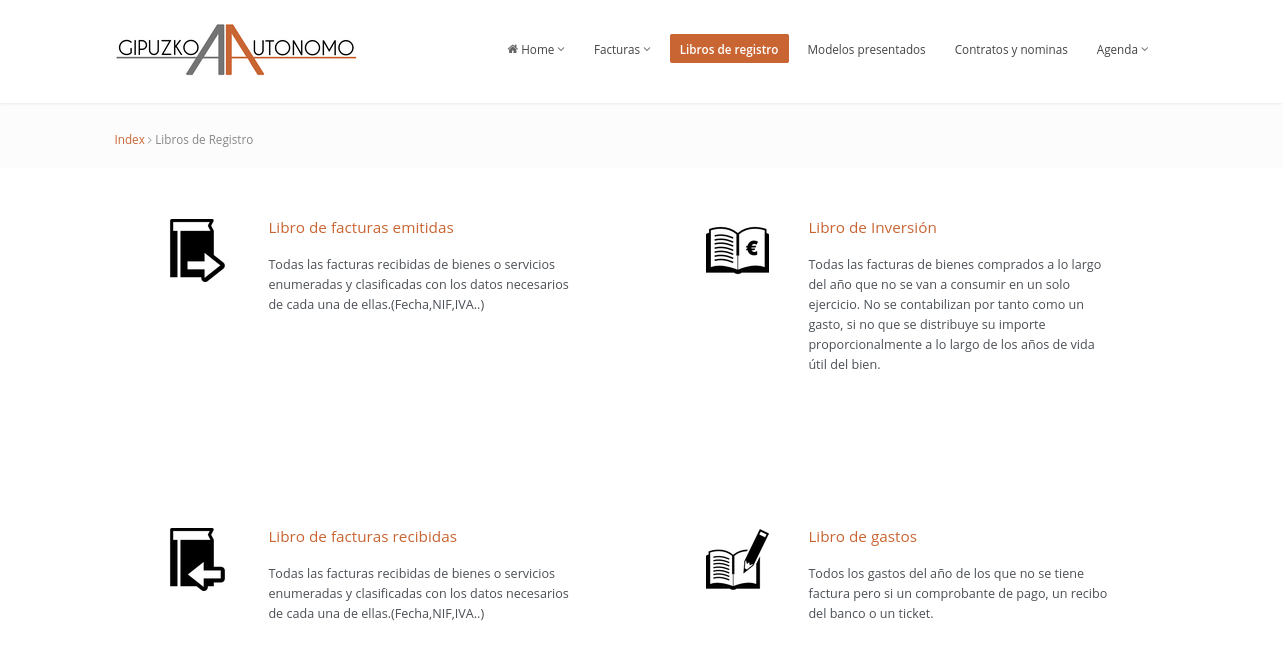Click the Libro de facturas emitidas book icon
The width and height of the screenshot is (1283, 653).
click(196, 250)
